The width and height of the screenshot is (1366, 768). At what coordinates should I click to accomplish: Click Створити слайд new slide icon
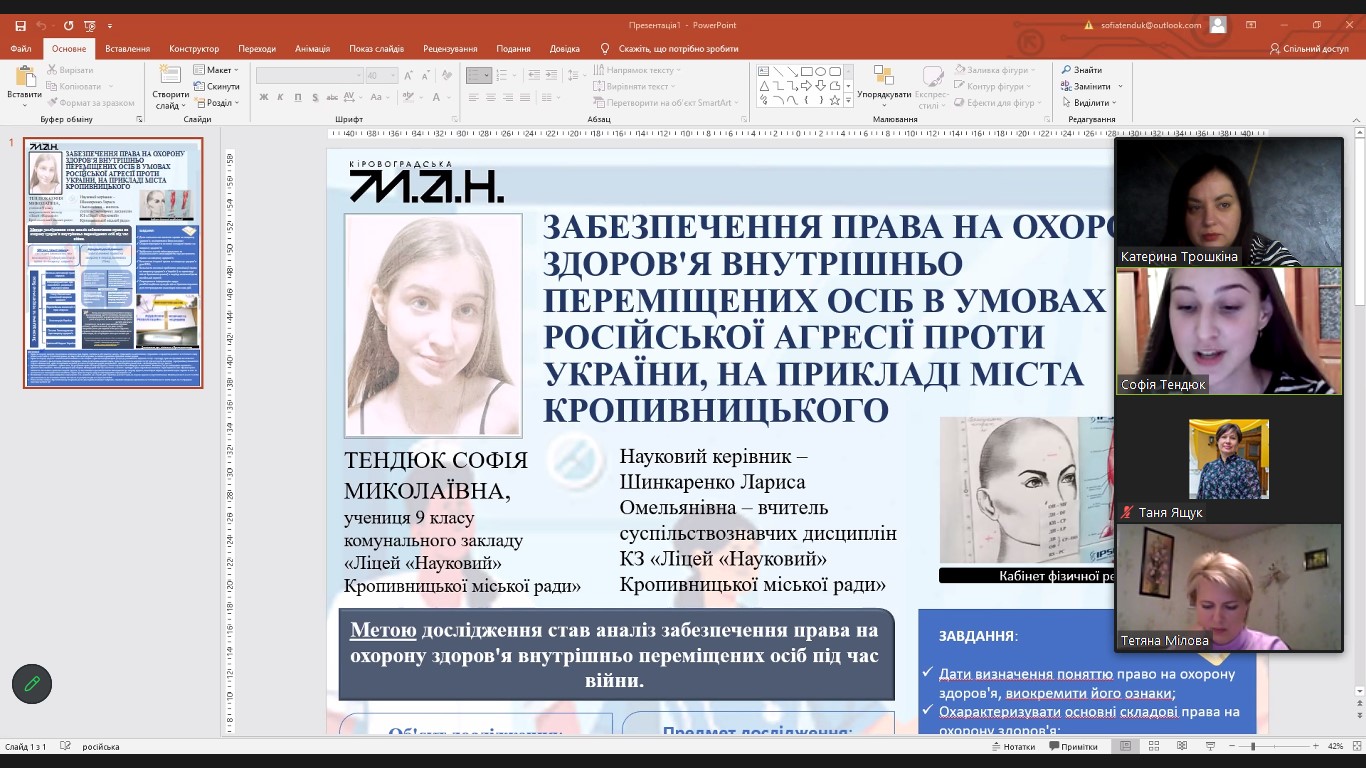[170, 77]
